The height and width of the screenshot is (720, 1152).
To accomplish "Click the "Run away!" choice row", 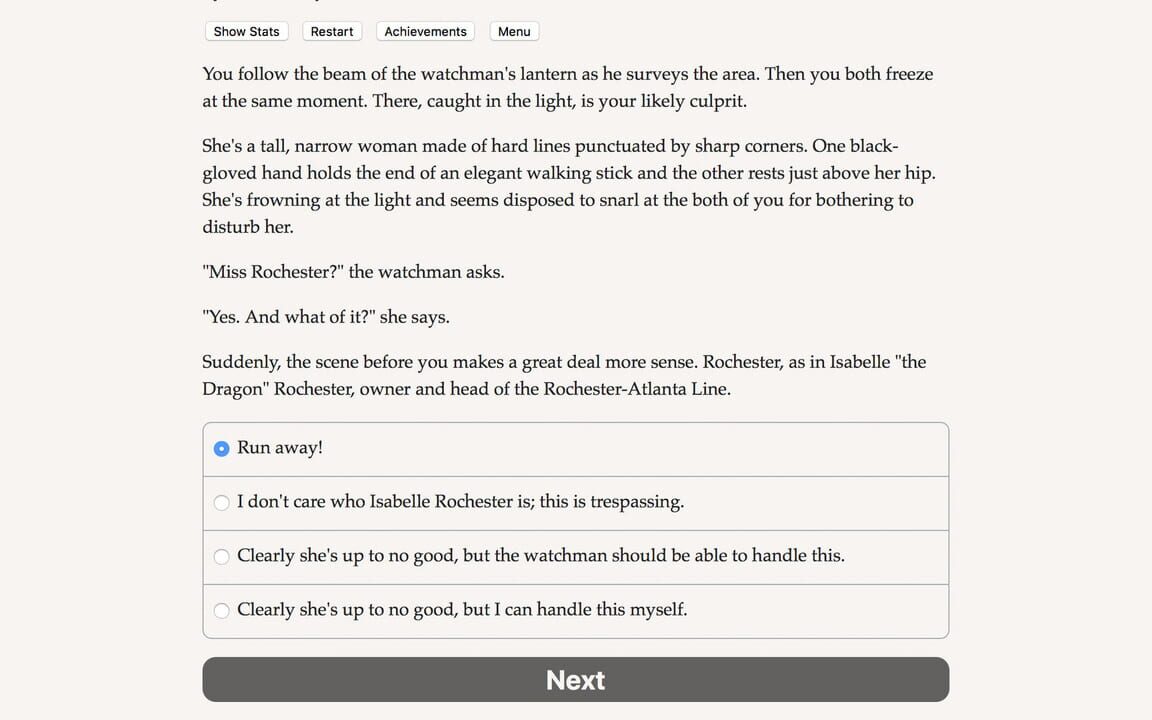I will point(575,448).
